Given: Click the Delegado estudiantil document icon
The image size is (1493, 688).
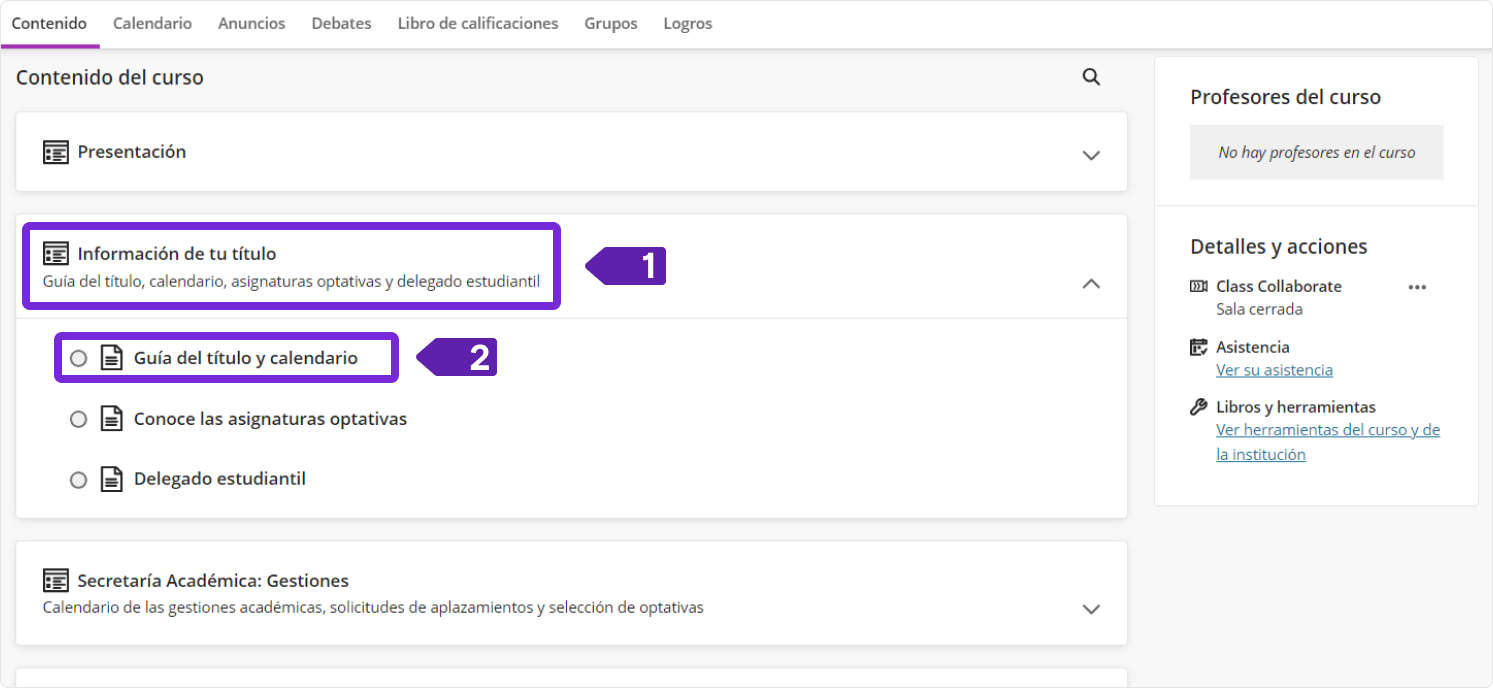Looking at the screenshot, I should 112,479.
